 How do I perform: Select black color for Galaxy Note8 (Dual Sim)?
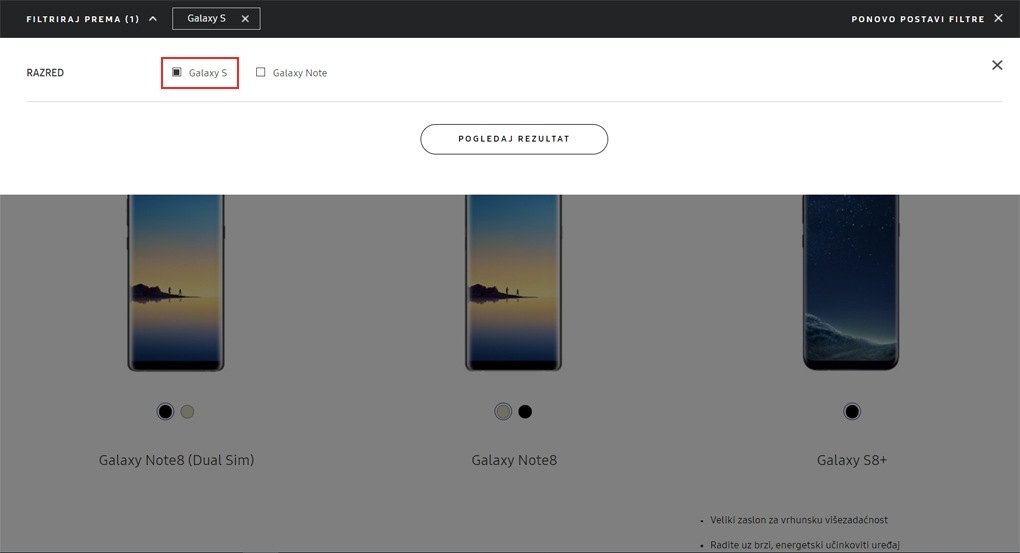pyautogui.click(x=165, y=412)
